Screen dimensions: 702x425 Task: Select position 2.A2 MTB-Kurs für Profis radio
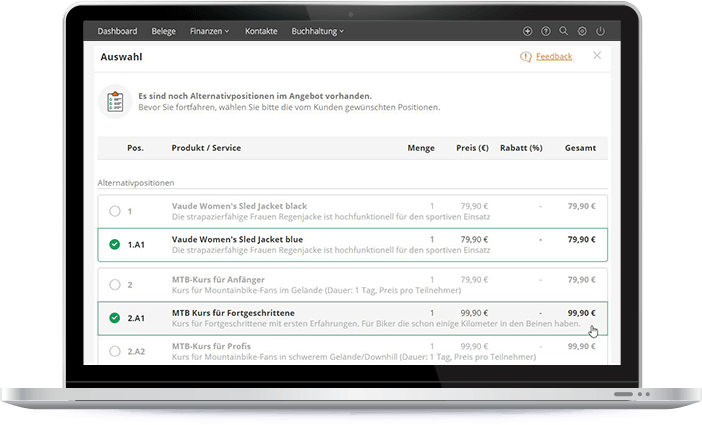115,351
